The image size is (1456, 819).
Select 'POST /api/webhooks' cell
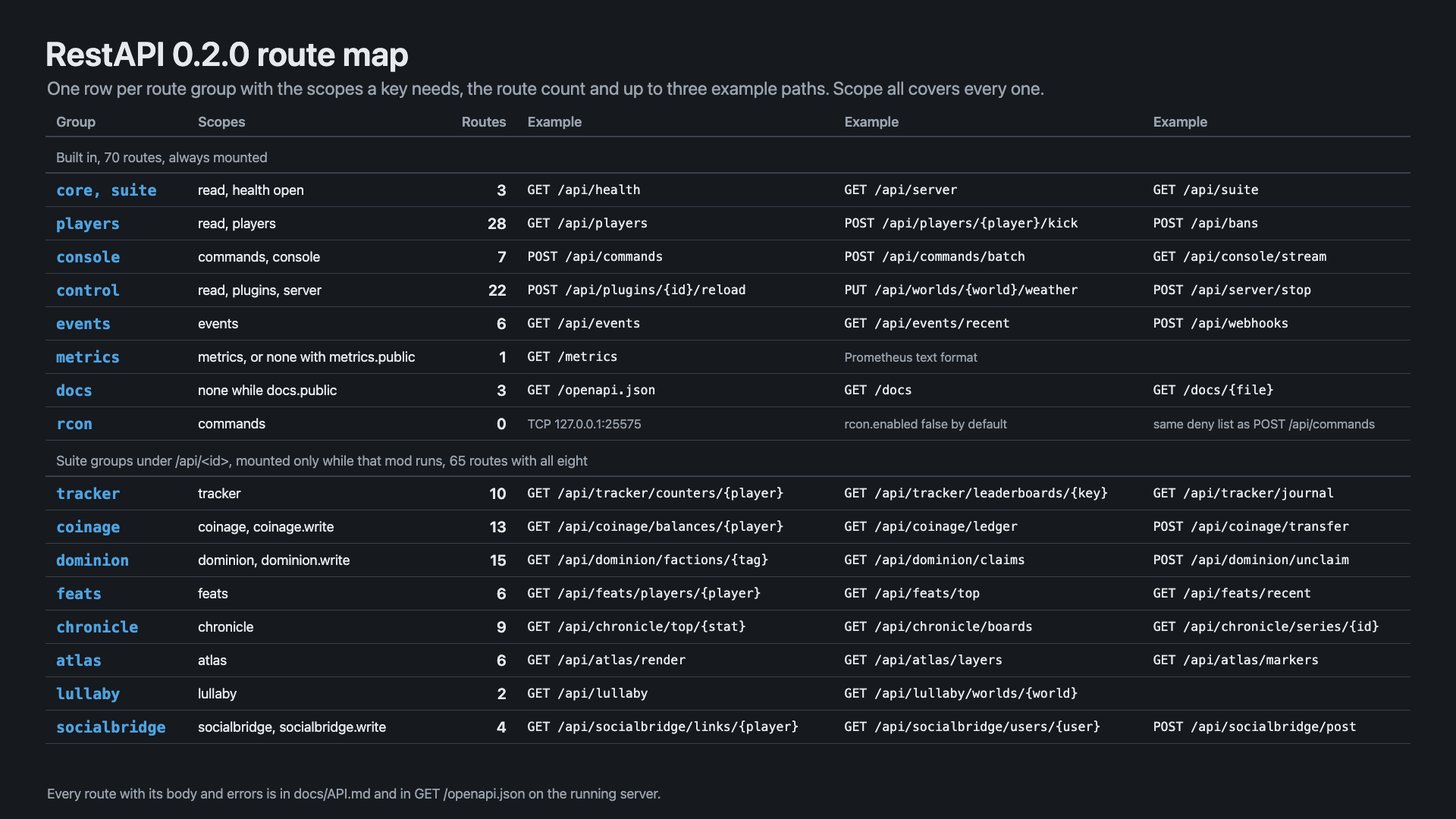pyautogui.click(x=1221, y=323)
